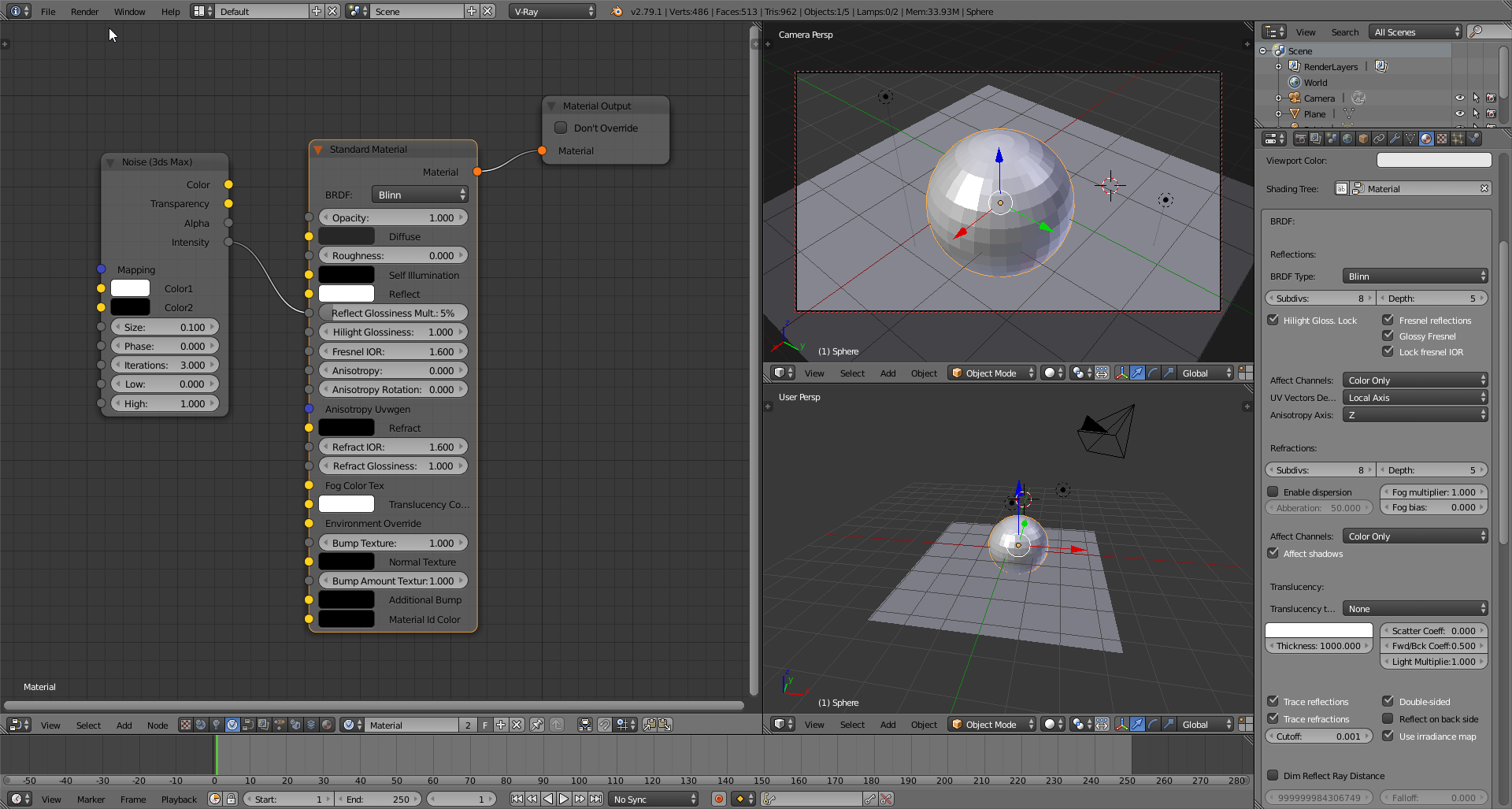Open the All Scenes outliner display dropdown
Image resolution: width=1512 pixels, height=809 pixels.
coord(1415,32)
